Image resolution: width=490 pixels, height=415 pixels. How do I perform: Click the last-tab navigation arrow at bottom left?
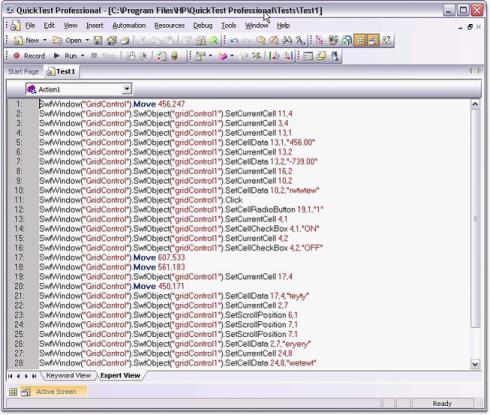(x=34, y=376)
